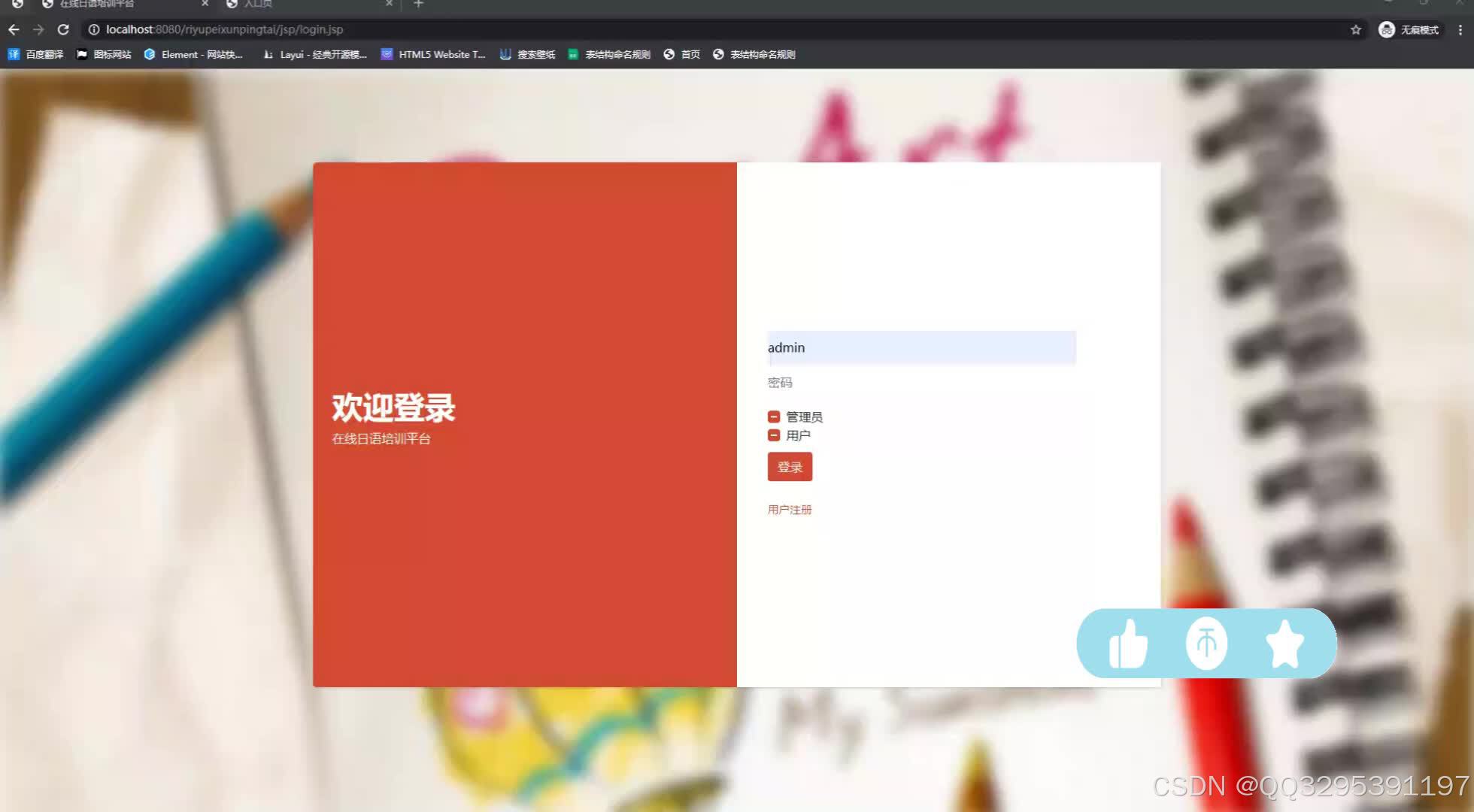The width and height of the screenshot is (1474, 812).
Task: Open the 图标网站 bookmark
Action: coord(104,54)
